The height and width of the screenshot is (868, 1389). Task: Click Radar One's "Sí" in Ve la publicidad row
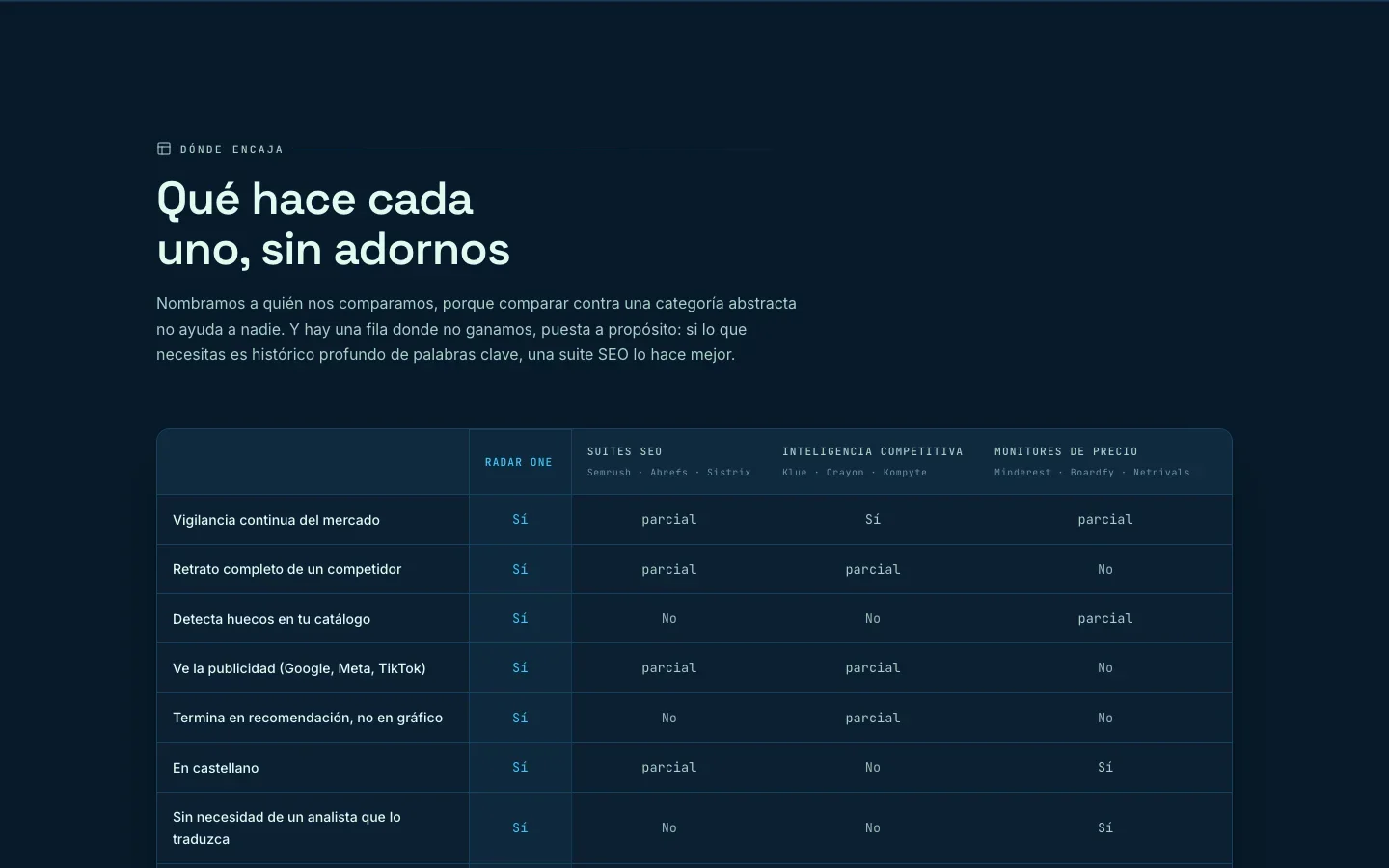click(520, 668)
